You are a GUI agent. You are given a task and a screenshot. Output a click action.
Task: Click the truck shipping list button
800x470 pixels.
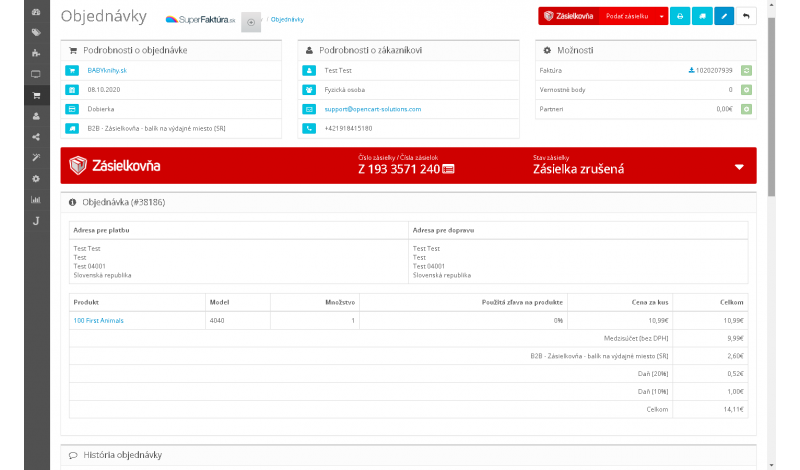[x=702, y=16]
